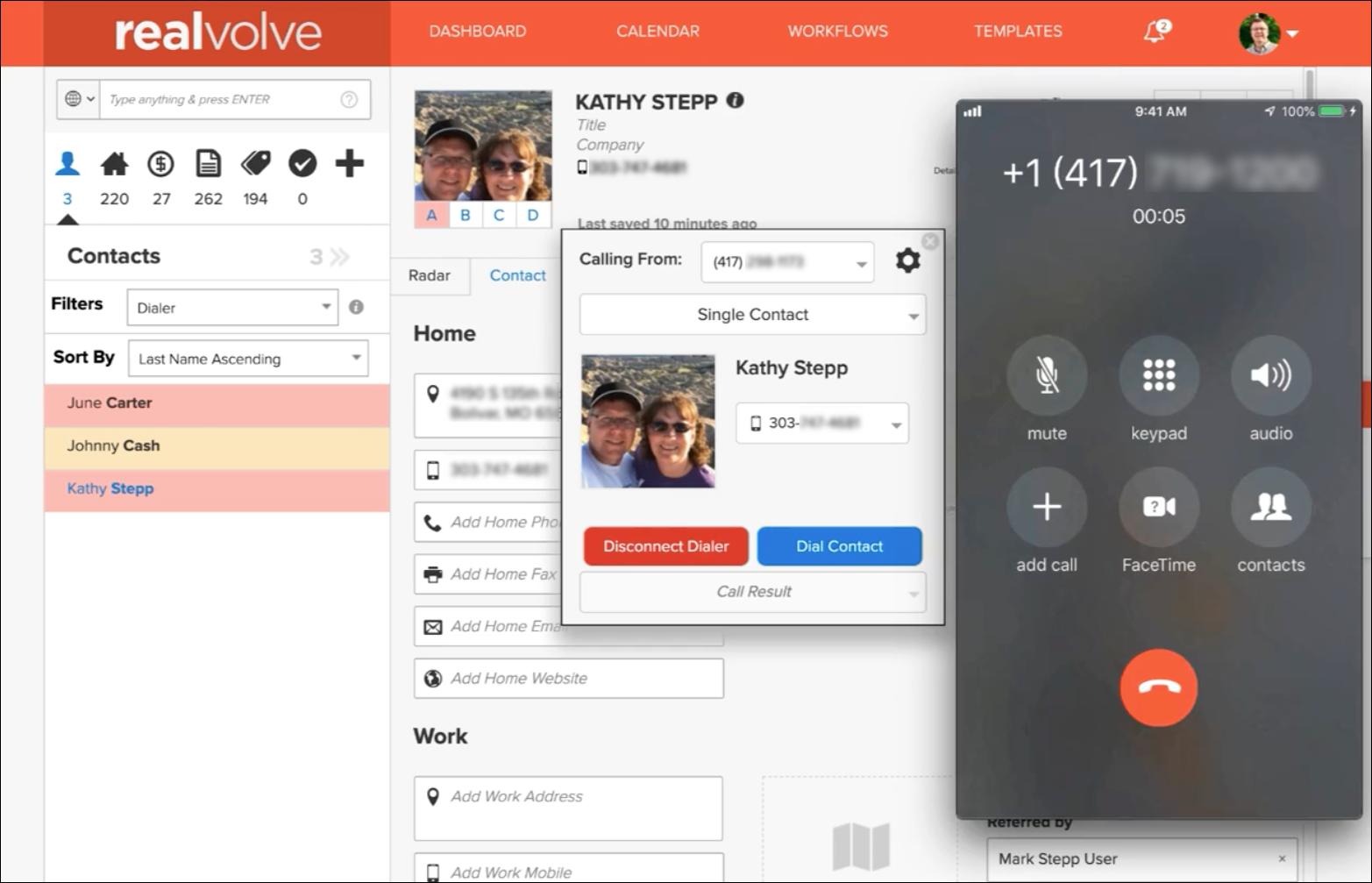Click the transactions dollar icon
The image size is (1372, 883).
[x=160, y=163]
